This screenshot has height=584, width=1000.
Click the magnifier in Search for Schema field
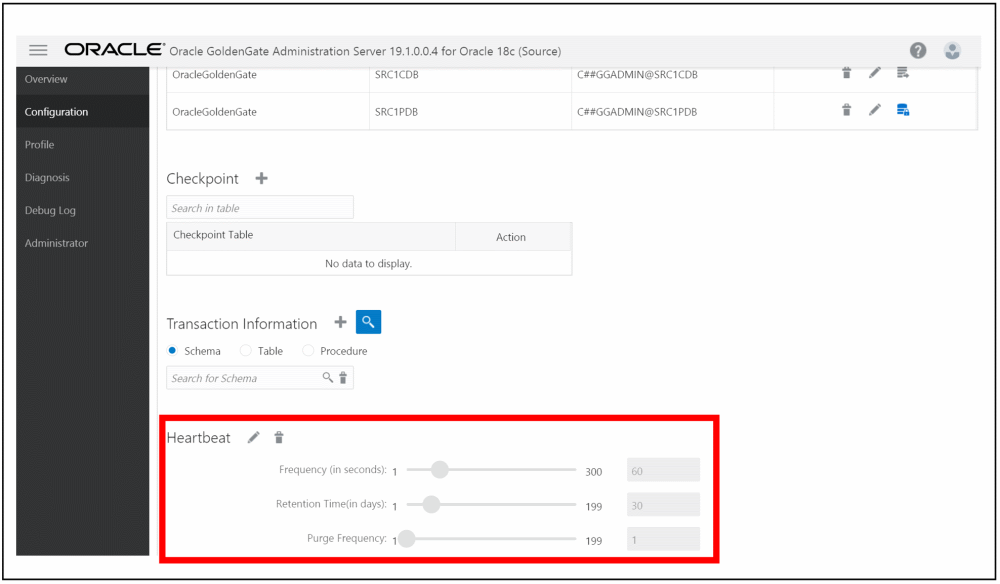point(327,377)
